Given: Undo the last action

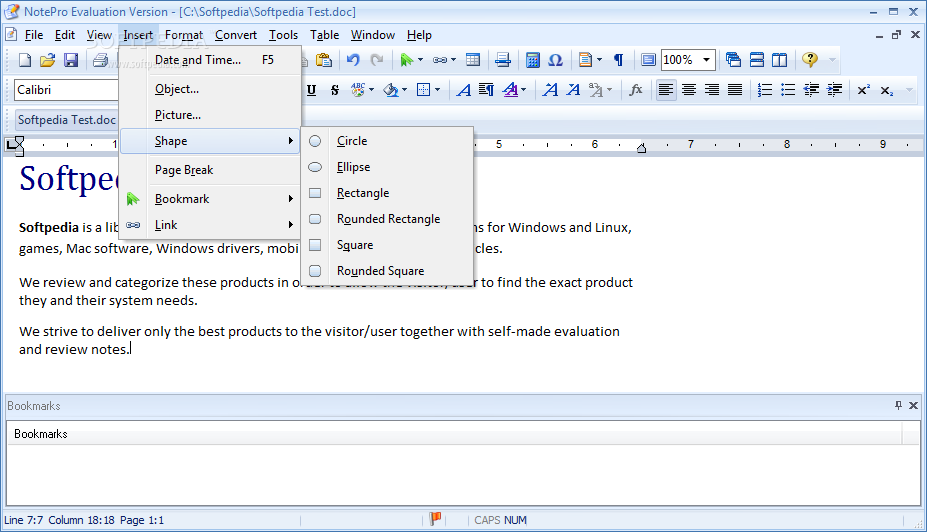Looking at the screenshot, I should click(353, 60).
